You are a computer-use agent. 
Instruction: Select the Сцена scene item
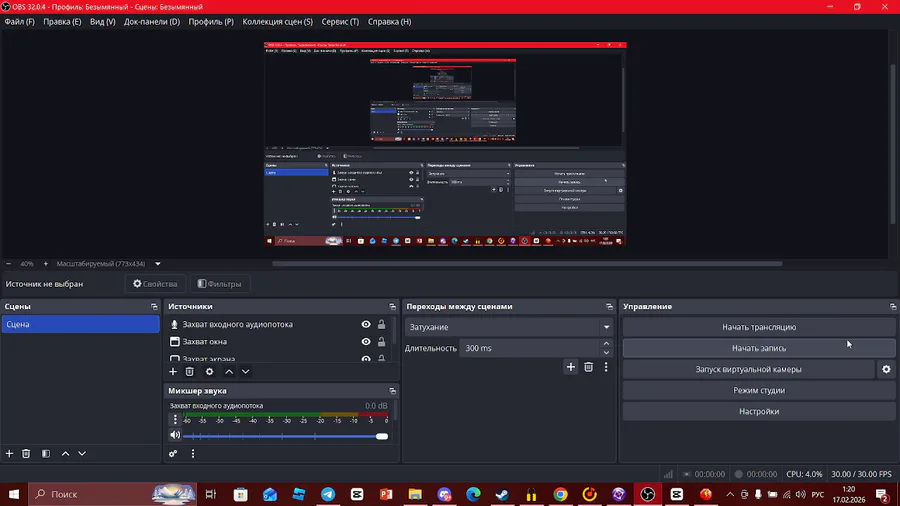point(80,324)
